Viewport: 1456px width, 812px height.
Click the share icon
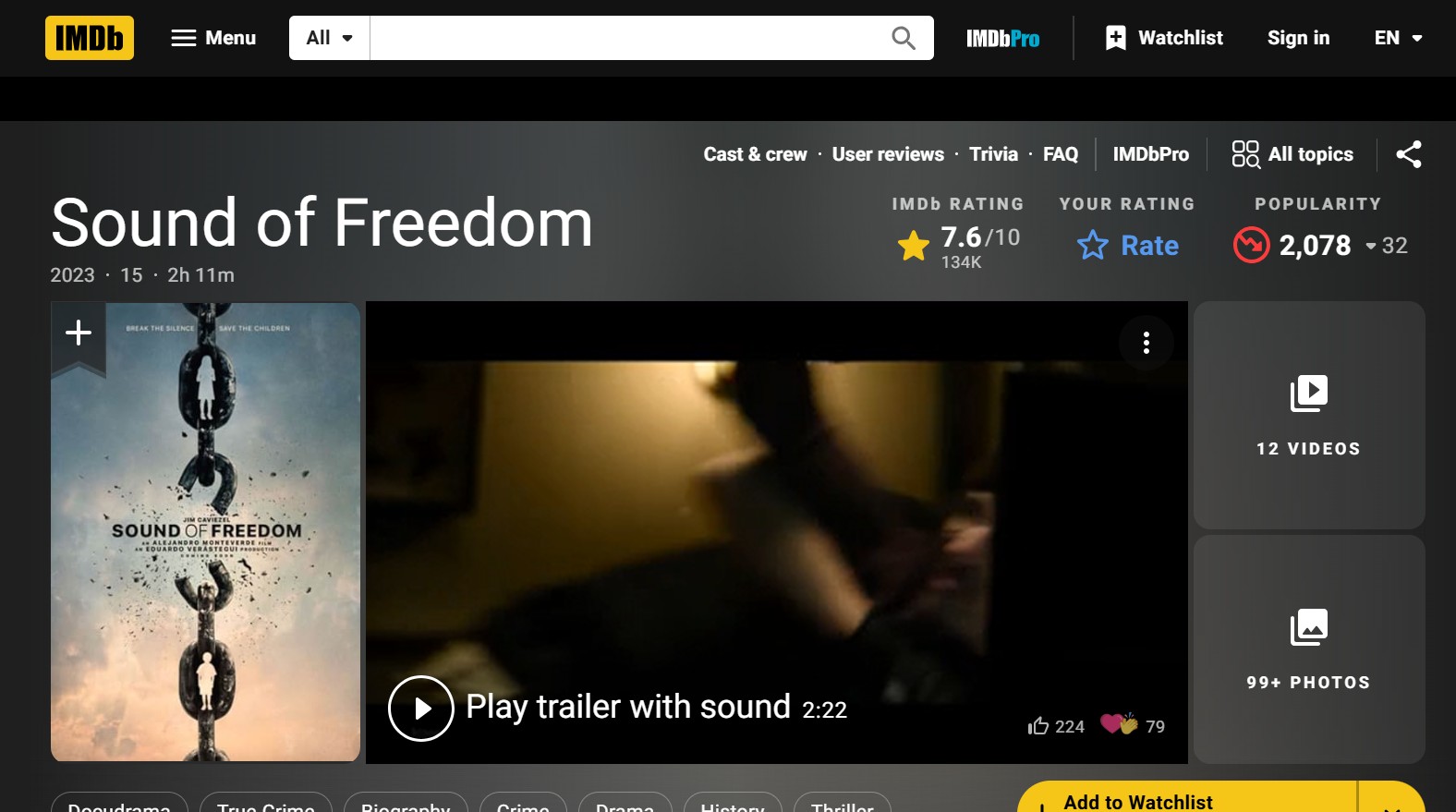tap(1409, 154)
